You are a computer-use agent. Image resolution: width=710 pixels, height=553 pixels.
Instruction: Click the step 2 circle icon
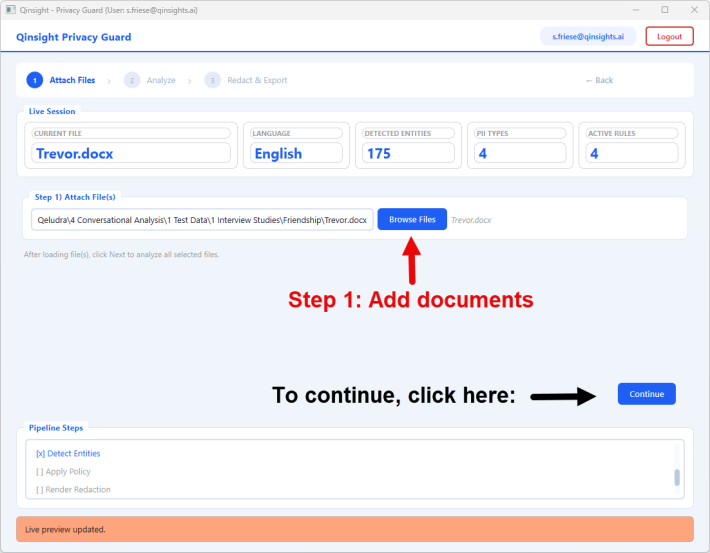tap(132, 80)
